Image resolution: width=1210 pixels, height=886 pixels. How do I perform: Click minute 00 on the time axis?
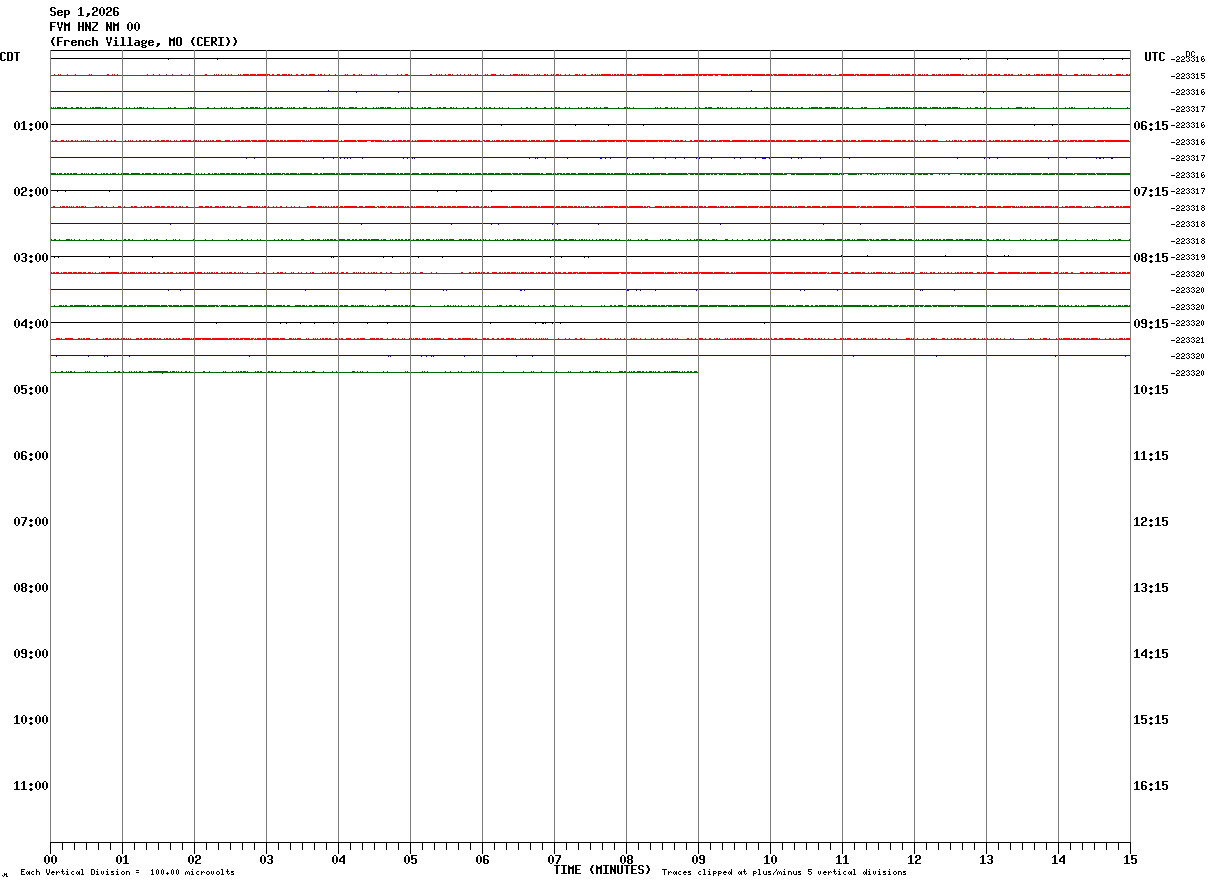pyautogui.click(x=50, y=860)
